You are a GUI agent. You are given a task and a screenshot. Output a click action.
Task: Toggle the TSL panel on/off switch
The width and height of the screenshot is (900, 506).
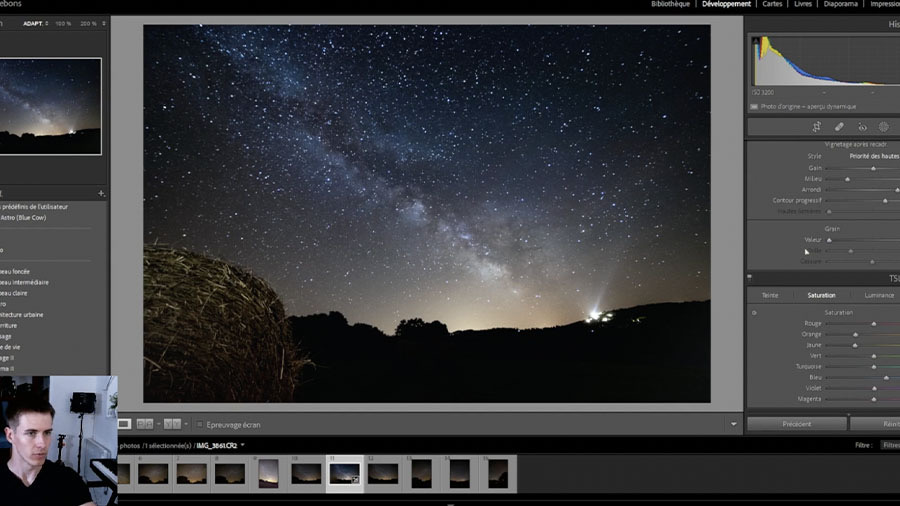coord(750,277)
